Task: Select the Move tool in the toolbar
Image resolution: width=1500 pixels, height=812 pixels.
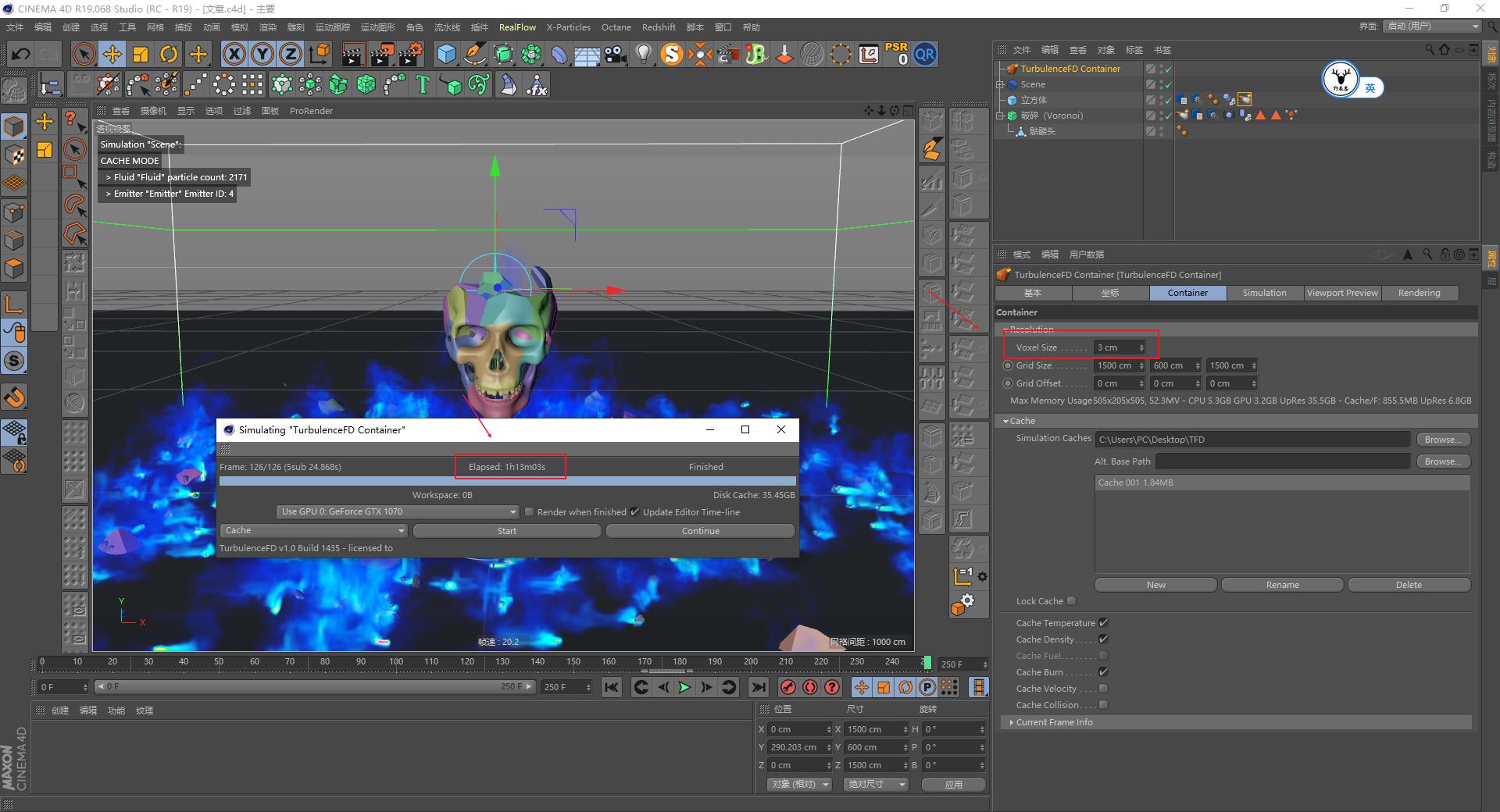Action: tap(112, 54)
